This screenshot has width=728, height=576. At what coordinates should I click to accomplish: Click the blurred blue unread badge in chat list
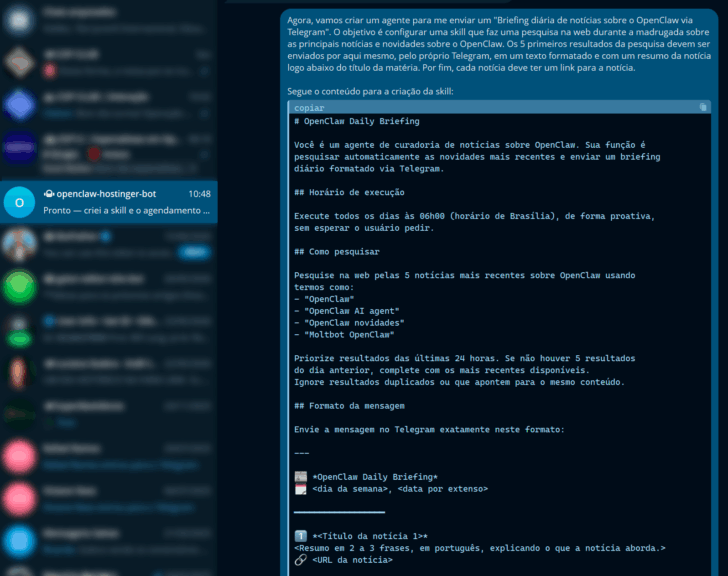[194, 252]
